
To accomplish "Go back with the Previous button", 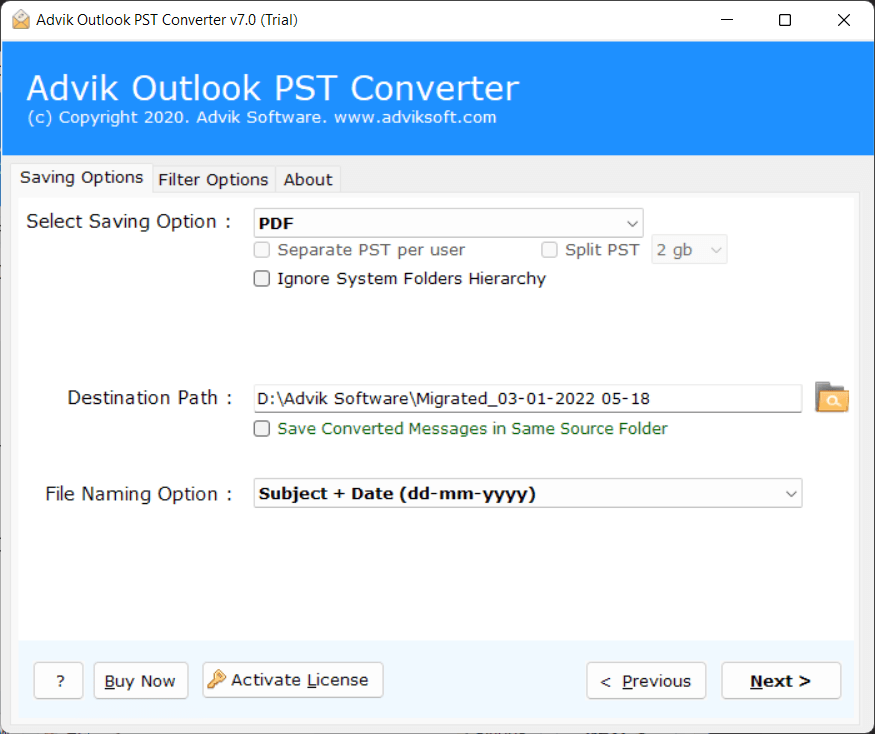I will [x=646, y=680].
